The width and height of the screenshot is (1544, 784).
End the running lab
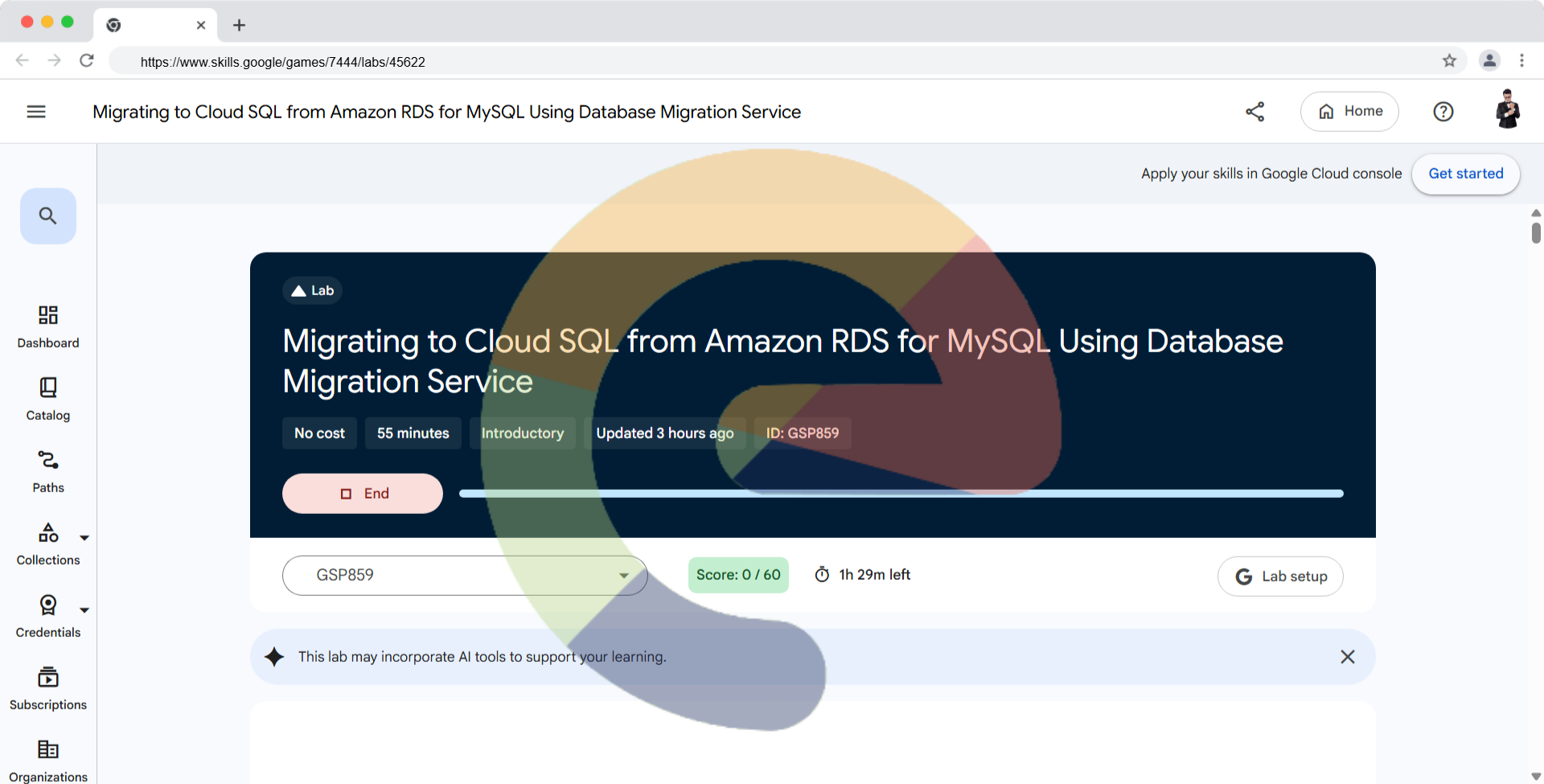pyautogui.click(x=363, y=494)
